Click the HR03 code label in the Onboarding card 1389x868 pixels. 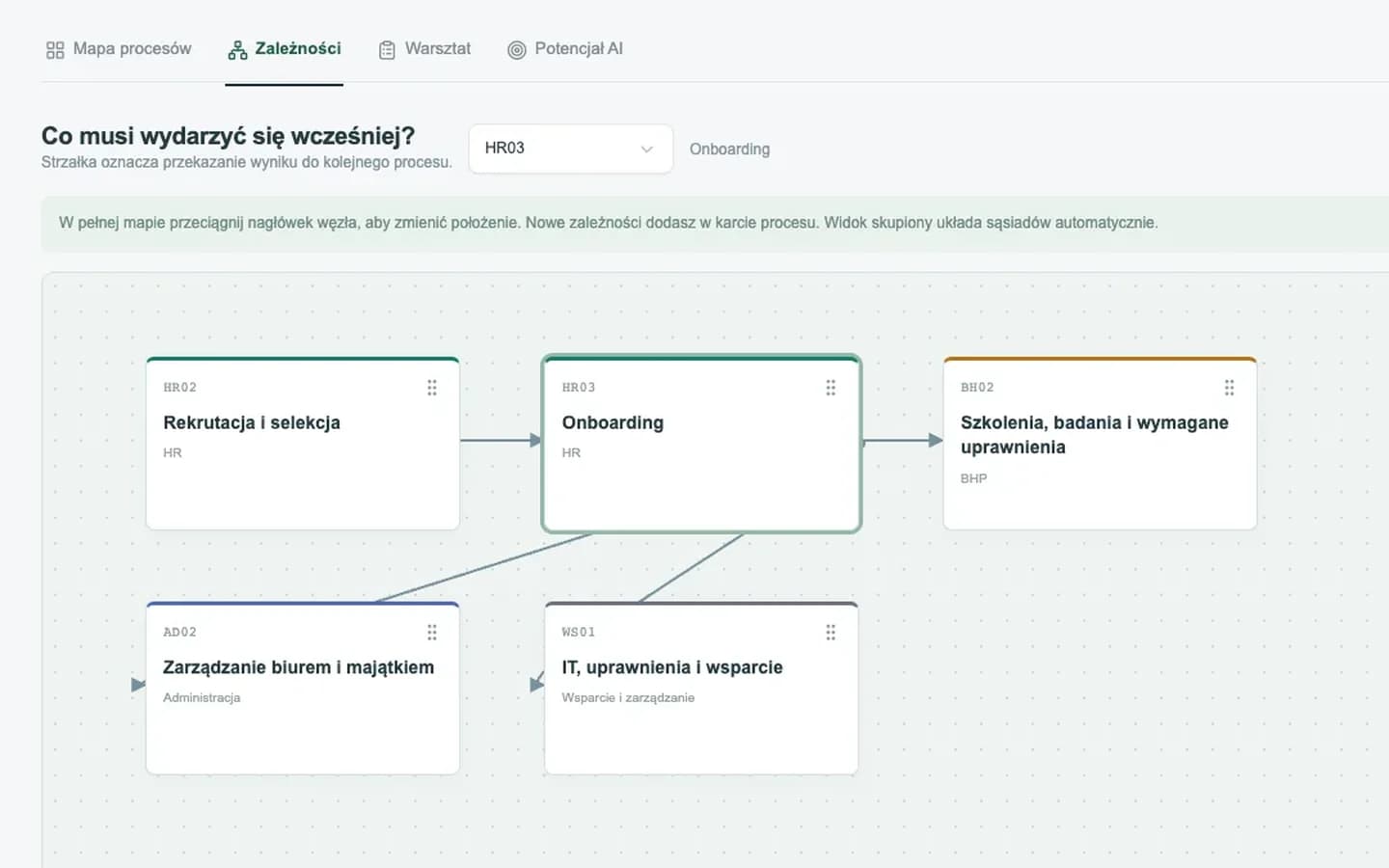(x=579, y=388)
